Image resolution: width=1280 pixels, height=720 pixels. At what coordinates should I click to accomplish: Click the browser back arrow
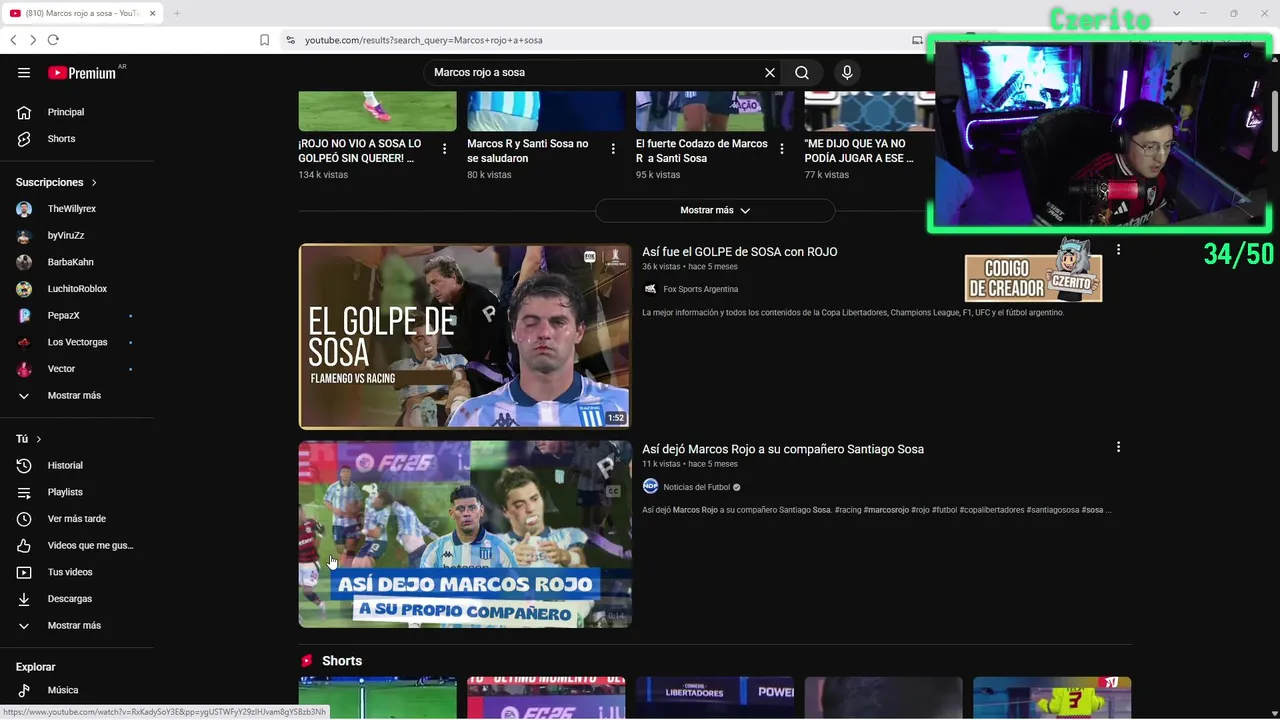coord(13,40)
